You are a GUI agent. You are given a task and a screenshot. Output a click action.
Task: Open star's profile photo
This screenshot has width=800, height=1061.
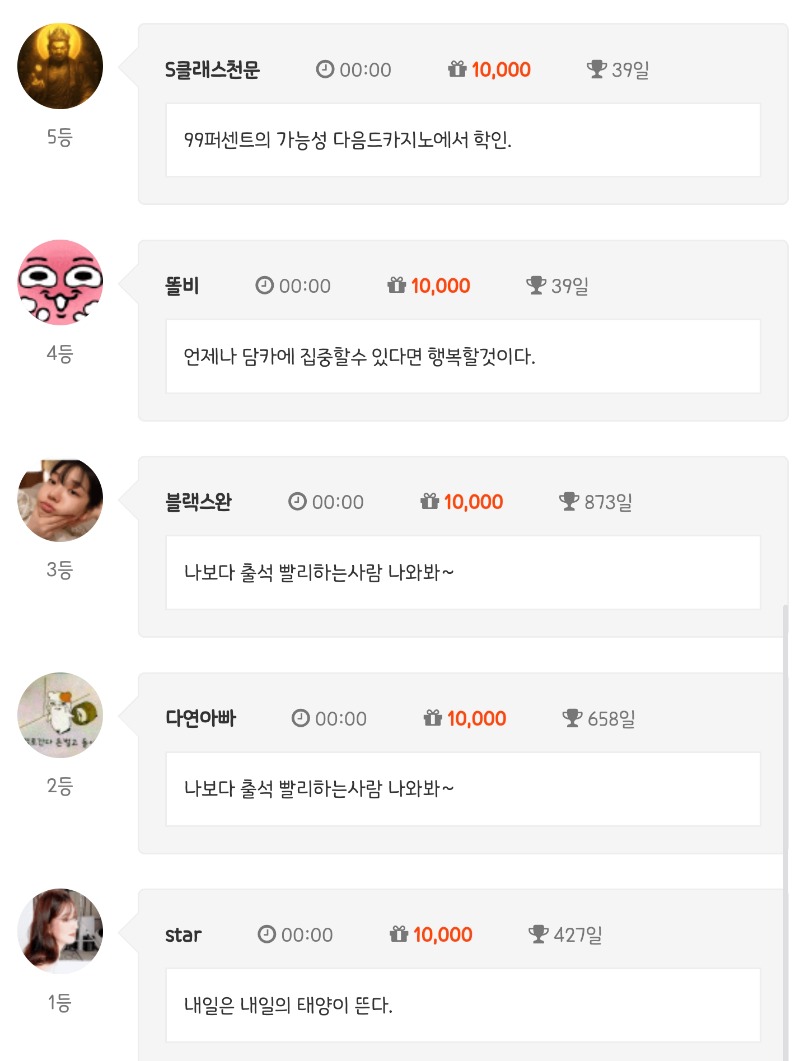pyautogui.click(x=60, y=931)
